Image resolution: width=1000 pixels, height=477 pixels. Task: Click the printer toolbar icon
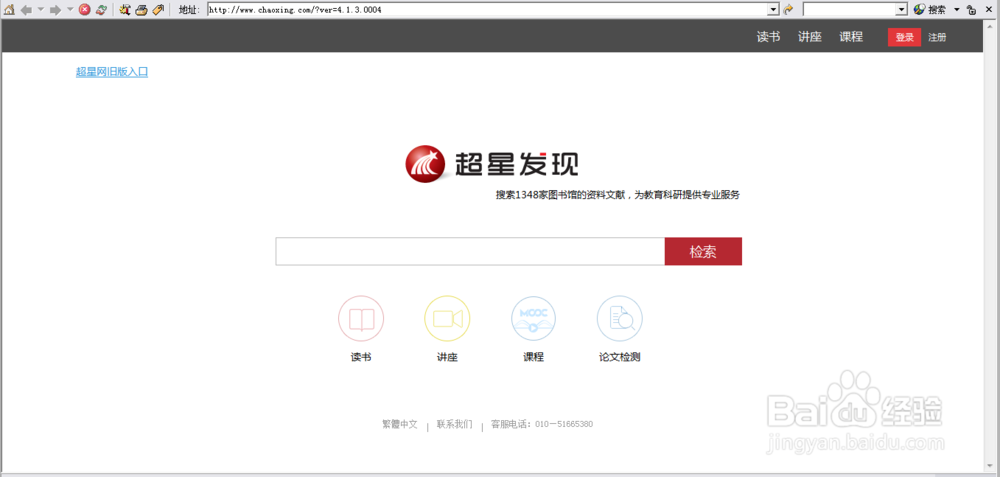click(x=142, y=10)
